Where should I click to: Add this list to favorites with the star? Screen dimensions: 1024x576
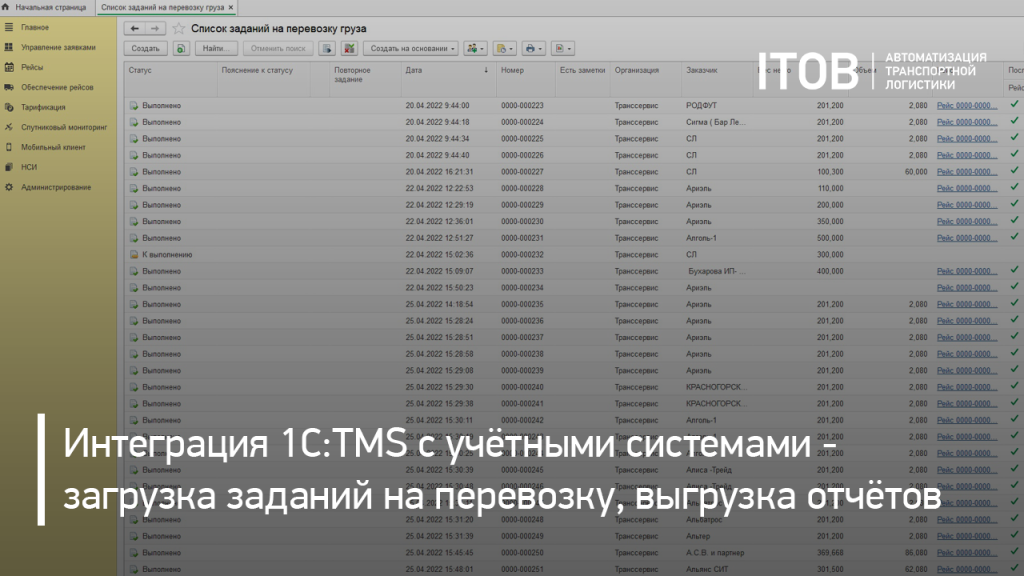(178, 29)
